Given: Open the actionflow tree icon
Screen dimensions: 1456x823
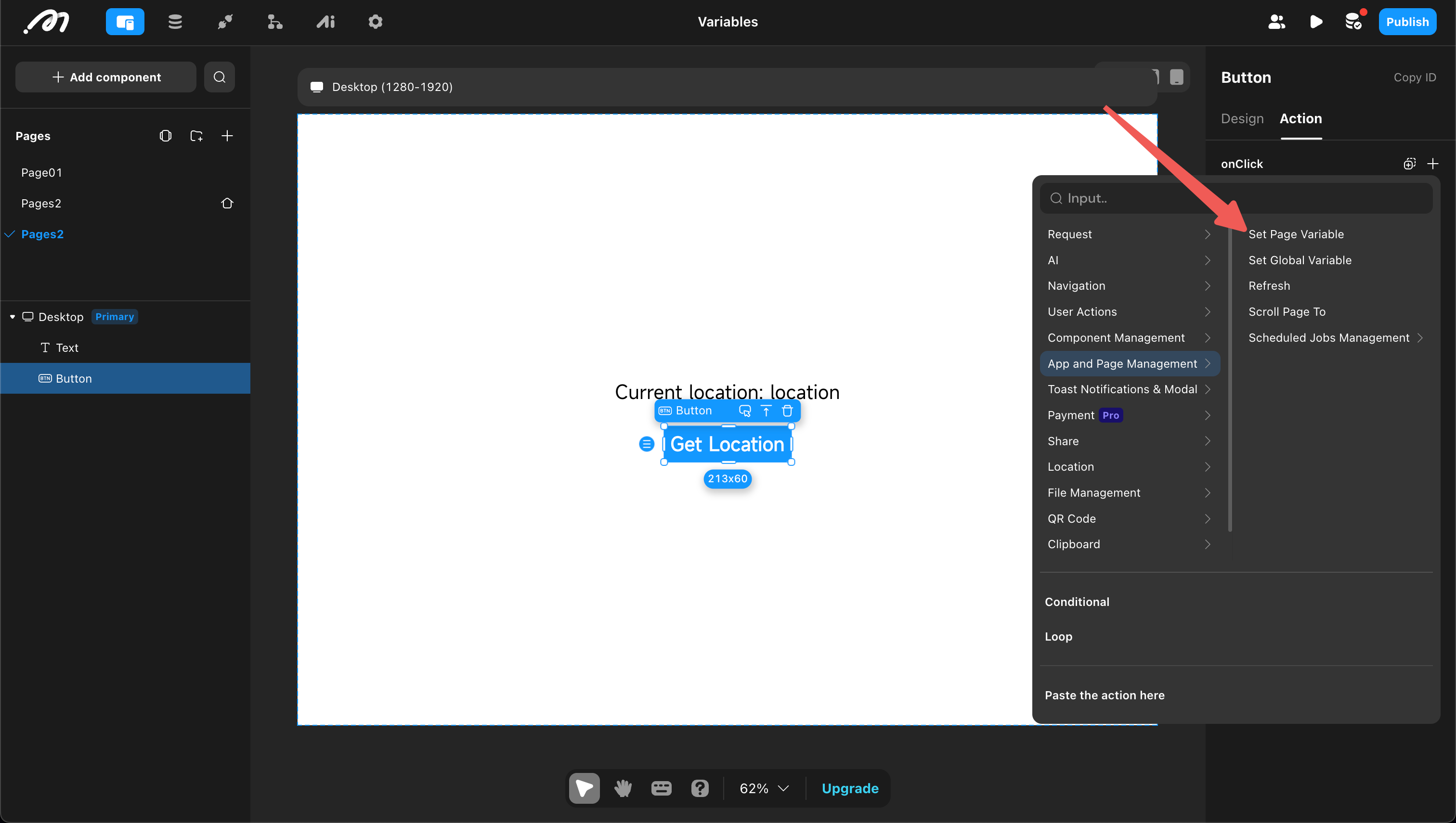Looking at the screenshot, I should (x=275, y=22).
